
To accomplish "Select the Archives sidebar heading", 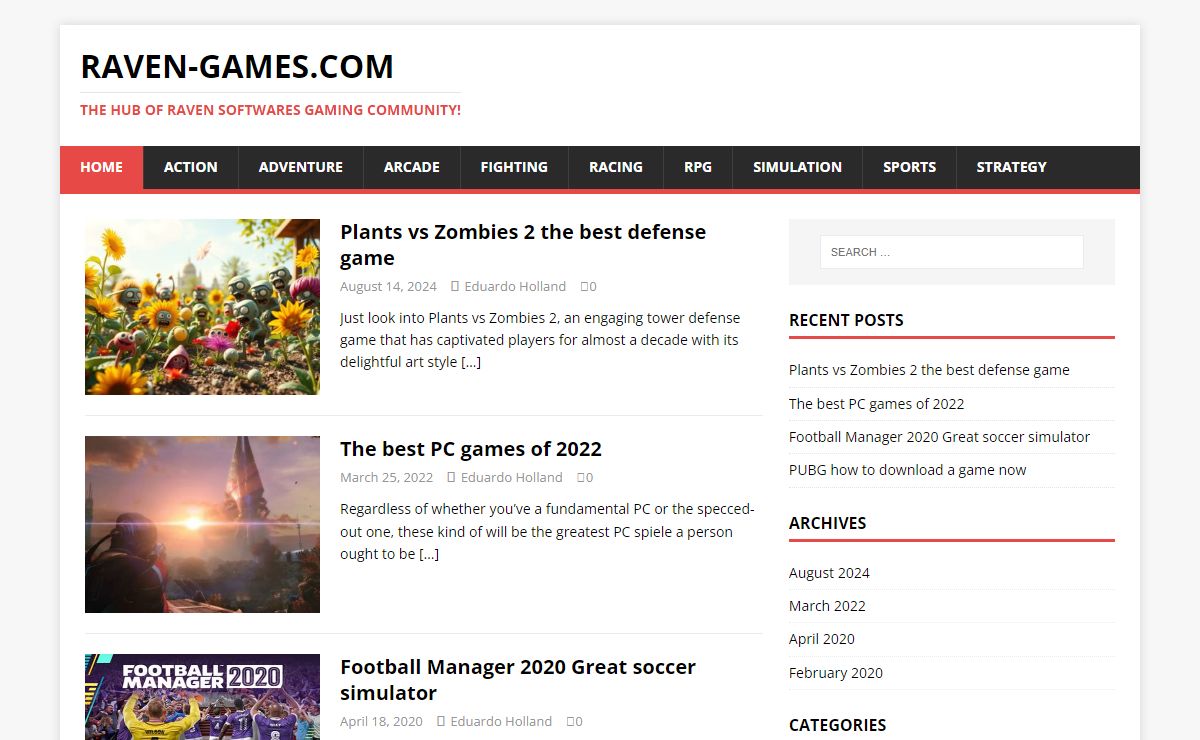I will point(828,523).
